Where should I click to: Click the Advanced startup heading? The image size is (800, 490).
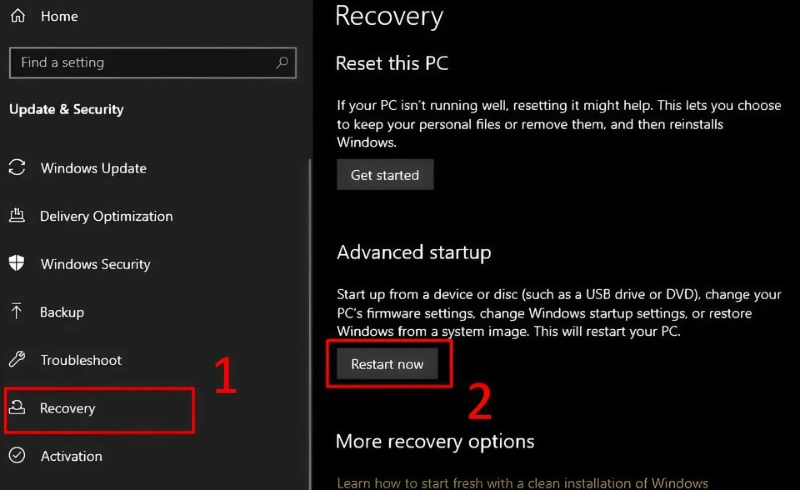tap(414, 252)
